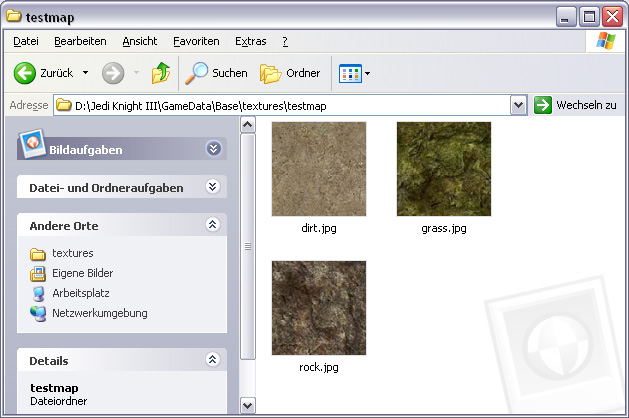The height and width of the screenshot is (418, 629).
Task: Open the ? help menu
Action: coord(285,41)
